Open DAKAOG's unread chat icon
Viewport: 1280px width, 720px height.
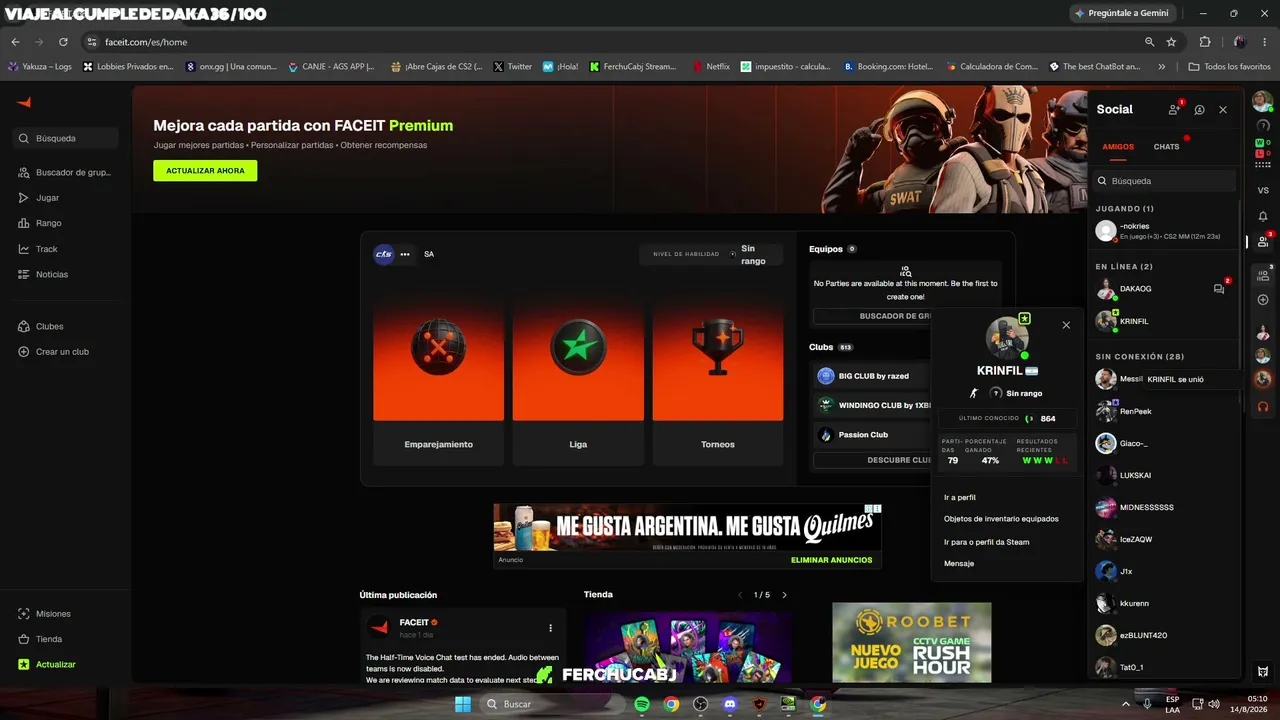[1219, 289]
